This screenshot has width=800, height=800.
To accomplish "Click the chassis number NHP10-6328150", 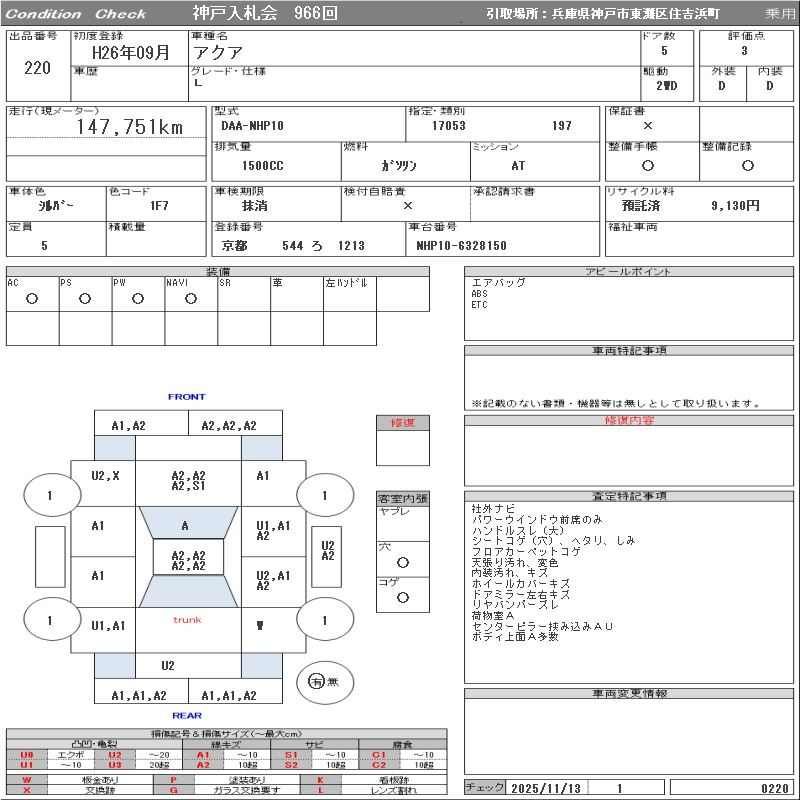I will click(461, 246).
